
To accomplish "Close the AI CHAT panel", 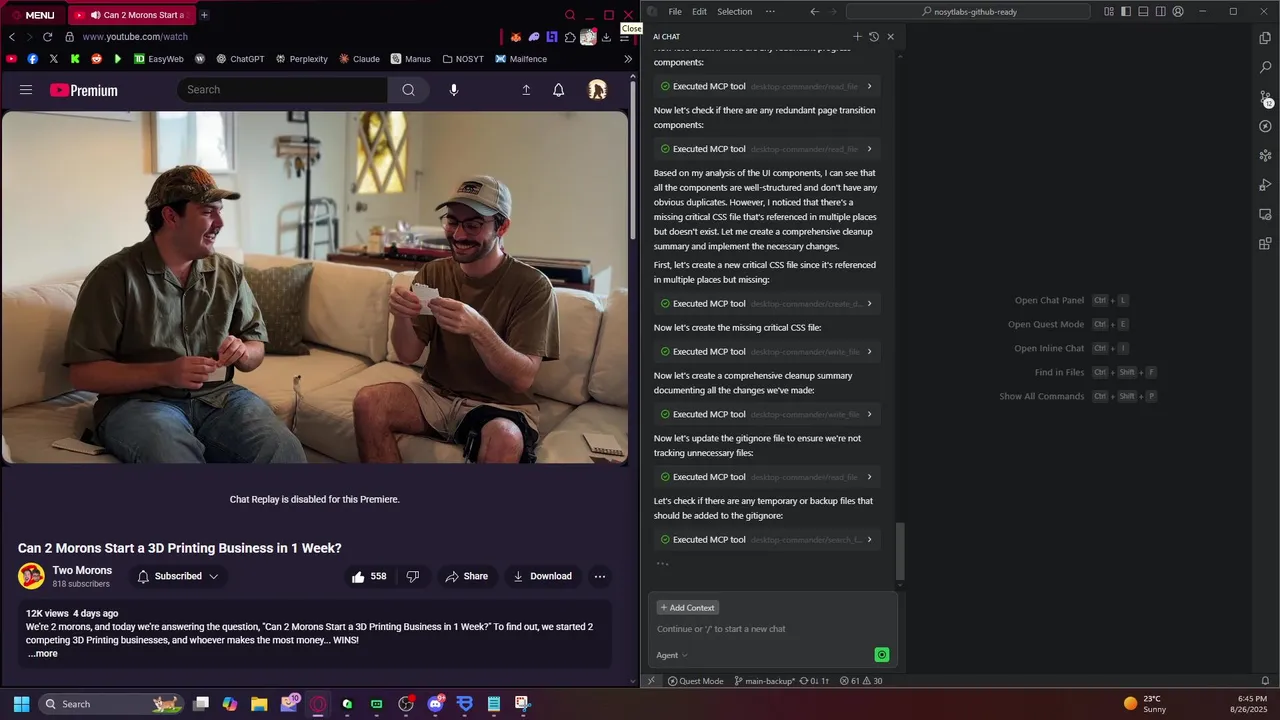I will 890,37.
